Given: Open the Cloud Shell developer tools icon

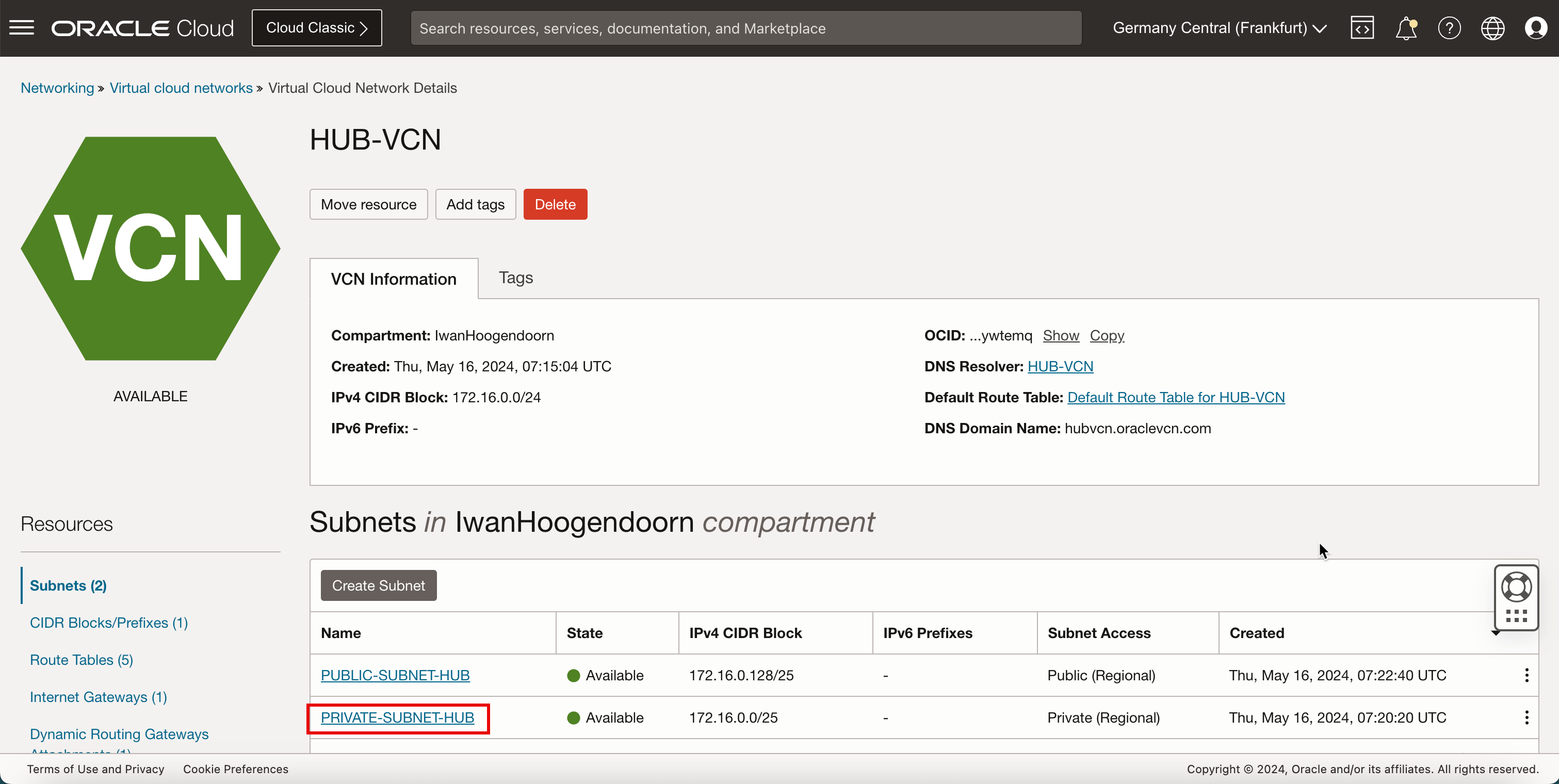Looking at the screenshot, I should click(x=1362, y=28).
